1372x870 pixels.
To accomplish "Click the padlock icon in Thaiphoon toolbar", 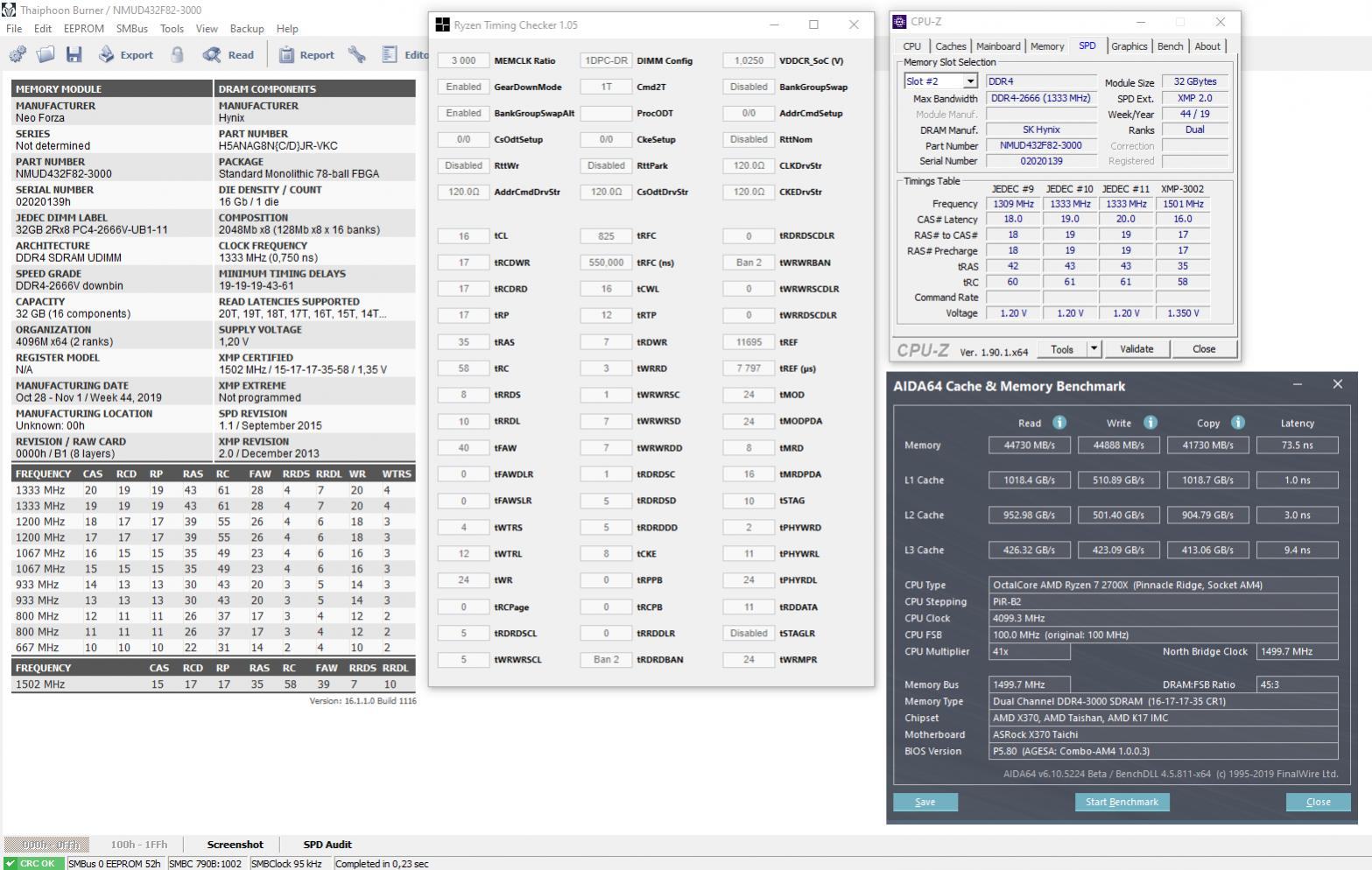I will (178, 54).
